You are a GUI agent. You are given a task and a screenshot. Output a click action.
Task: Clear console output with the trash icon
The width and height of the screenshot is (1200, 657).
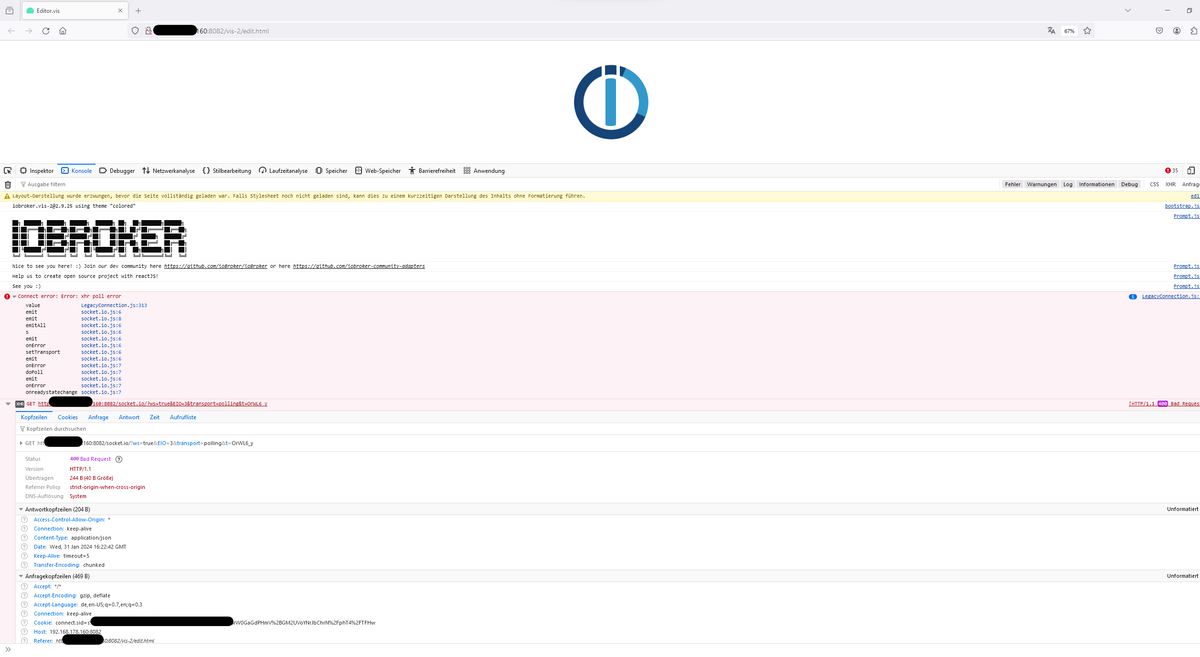8,184
